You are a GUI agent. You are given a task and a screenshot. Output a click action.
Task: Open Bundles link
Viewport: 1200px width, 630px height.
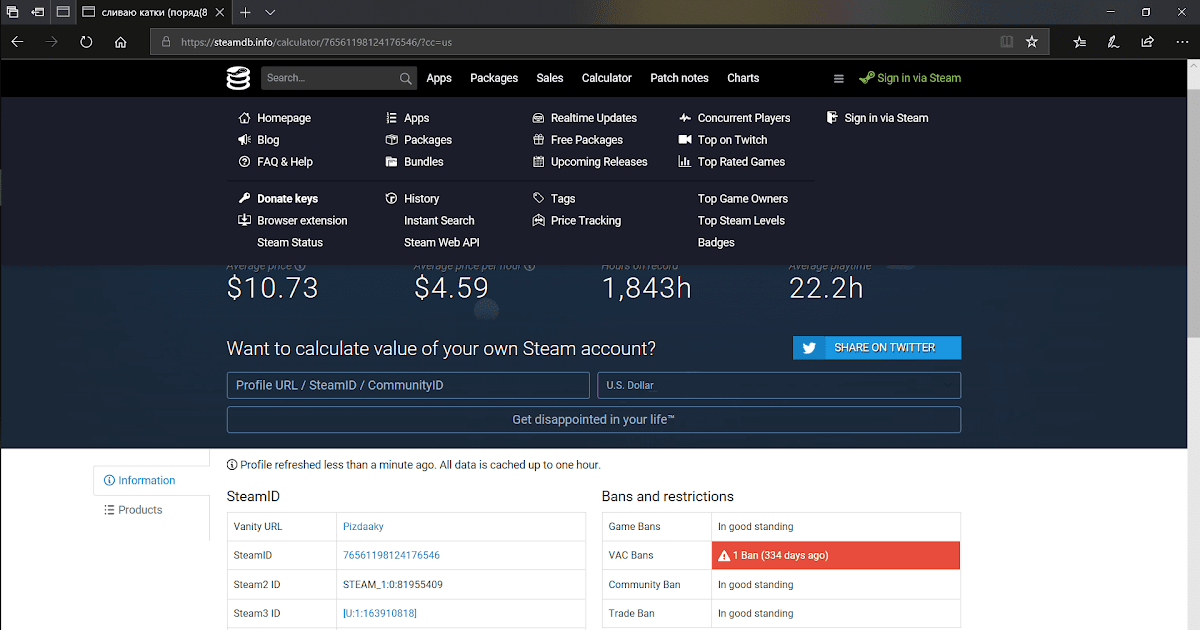414,162
